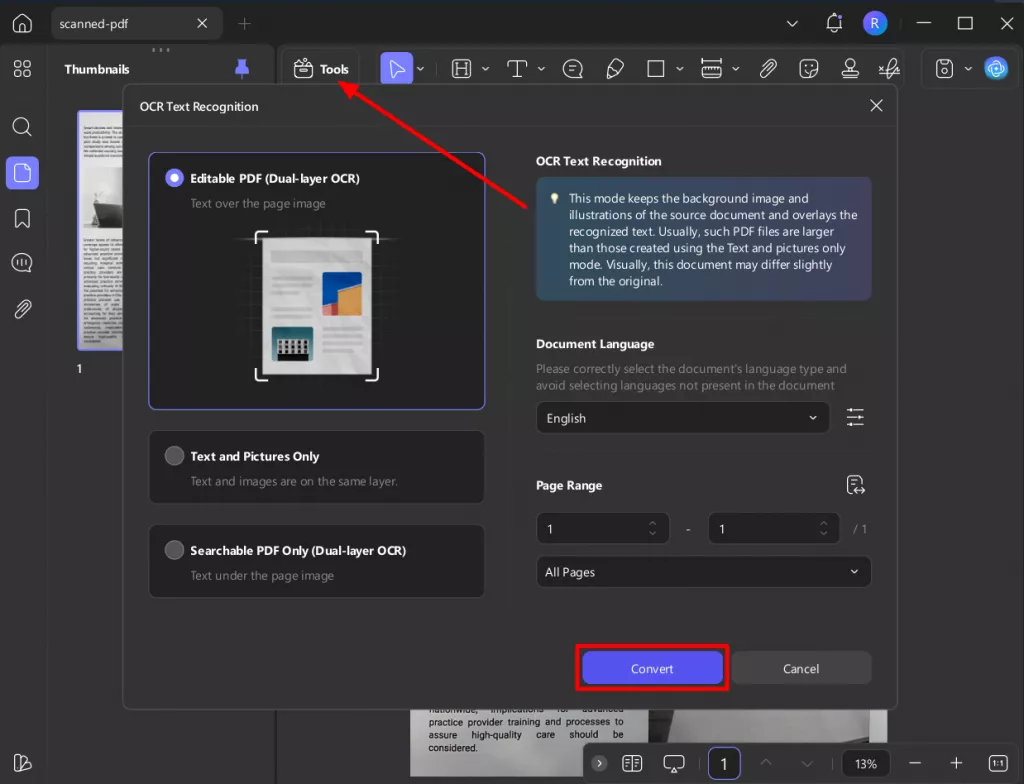Choose Text and Pictures Only mode
Screen dimensions: 1024x784
tap(175, 456)
